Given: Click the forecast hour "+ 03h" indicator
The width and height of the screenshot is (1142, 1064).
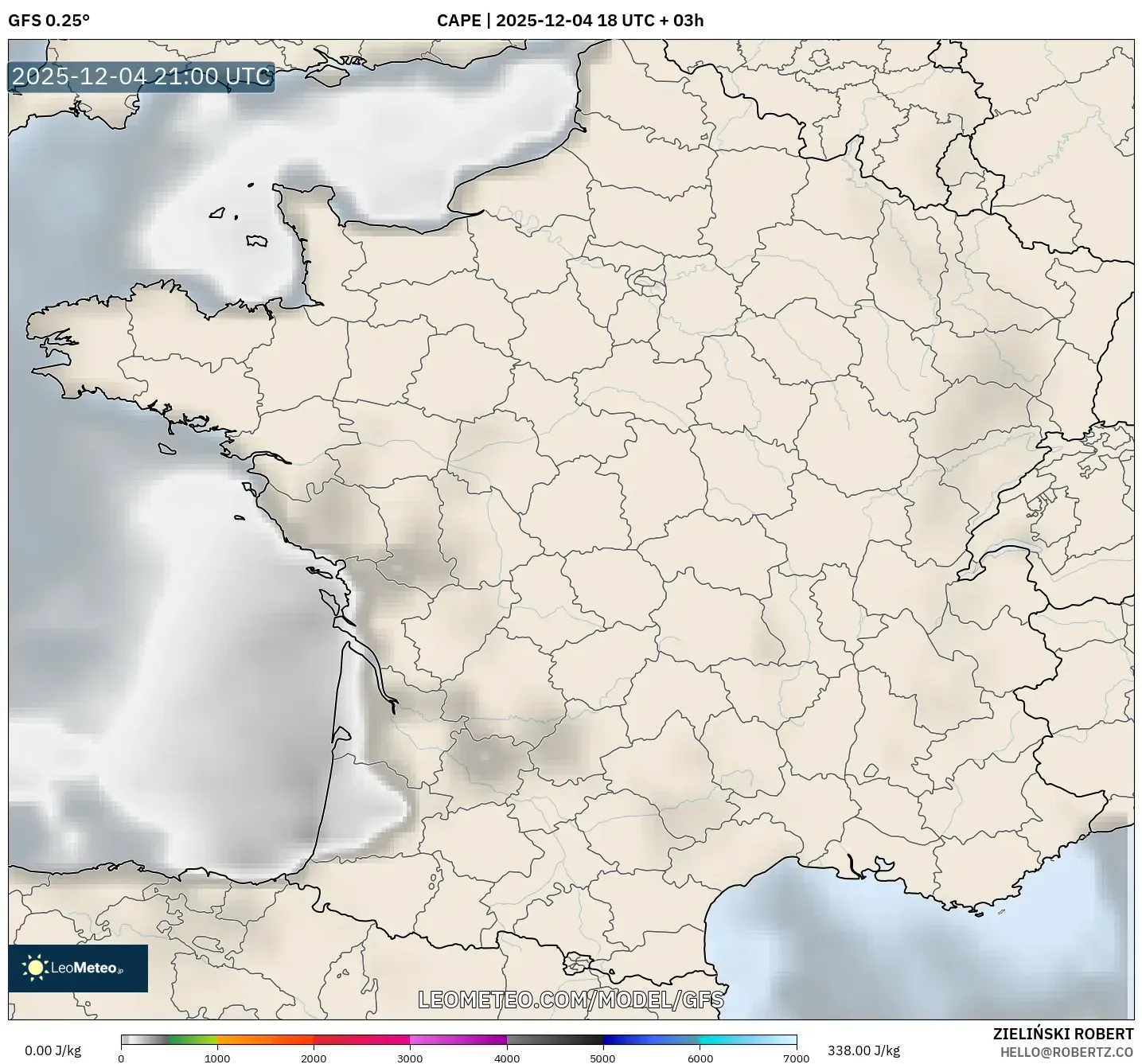Looking at the screenshot, I should 680,21.
